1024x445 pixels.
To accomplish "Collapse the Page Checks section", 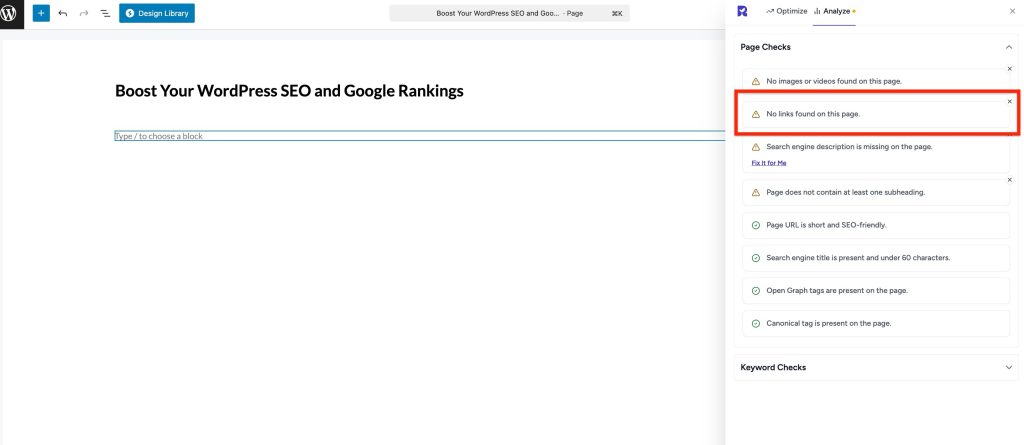I will 1008,47.
